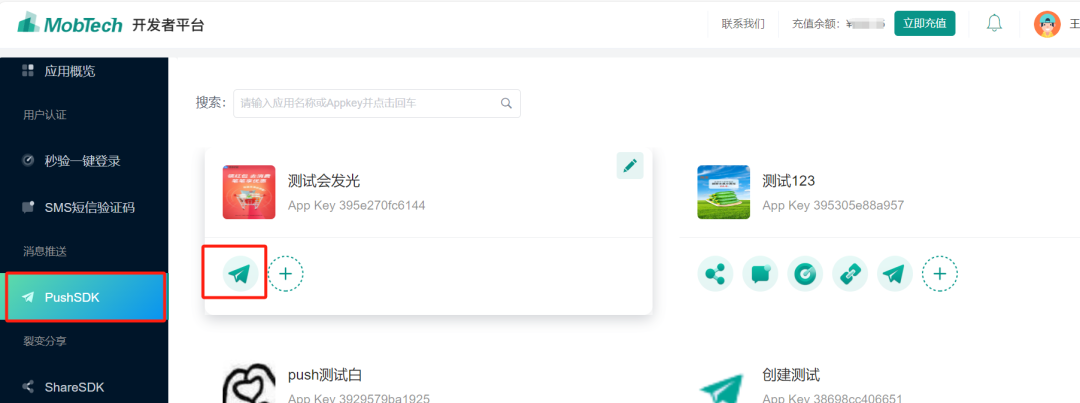The width and height of the screenshot is (1080, 403).
Task: Open SMS短信验证码 in the sidebar
Action: click(x=78, y=207)
